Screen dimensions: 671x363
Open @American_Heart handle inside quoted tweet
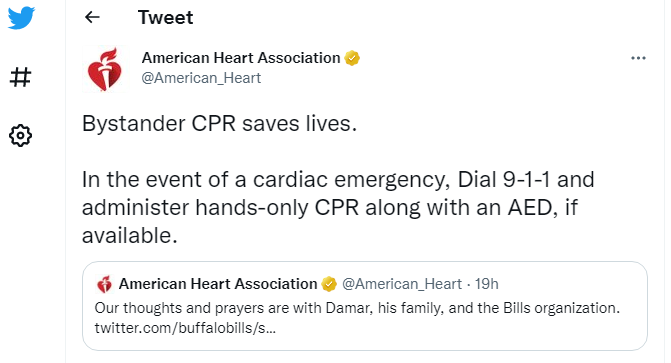click(x=402, y=284)
